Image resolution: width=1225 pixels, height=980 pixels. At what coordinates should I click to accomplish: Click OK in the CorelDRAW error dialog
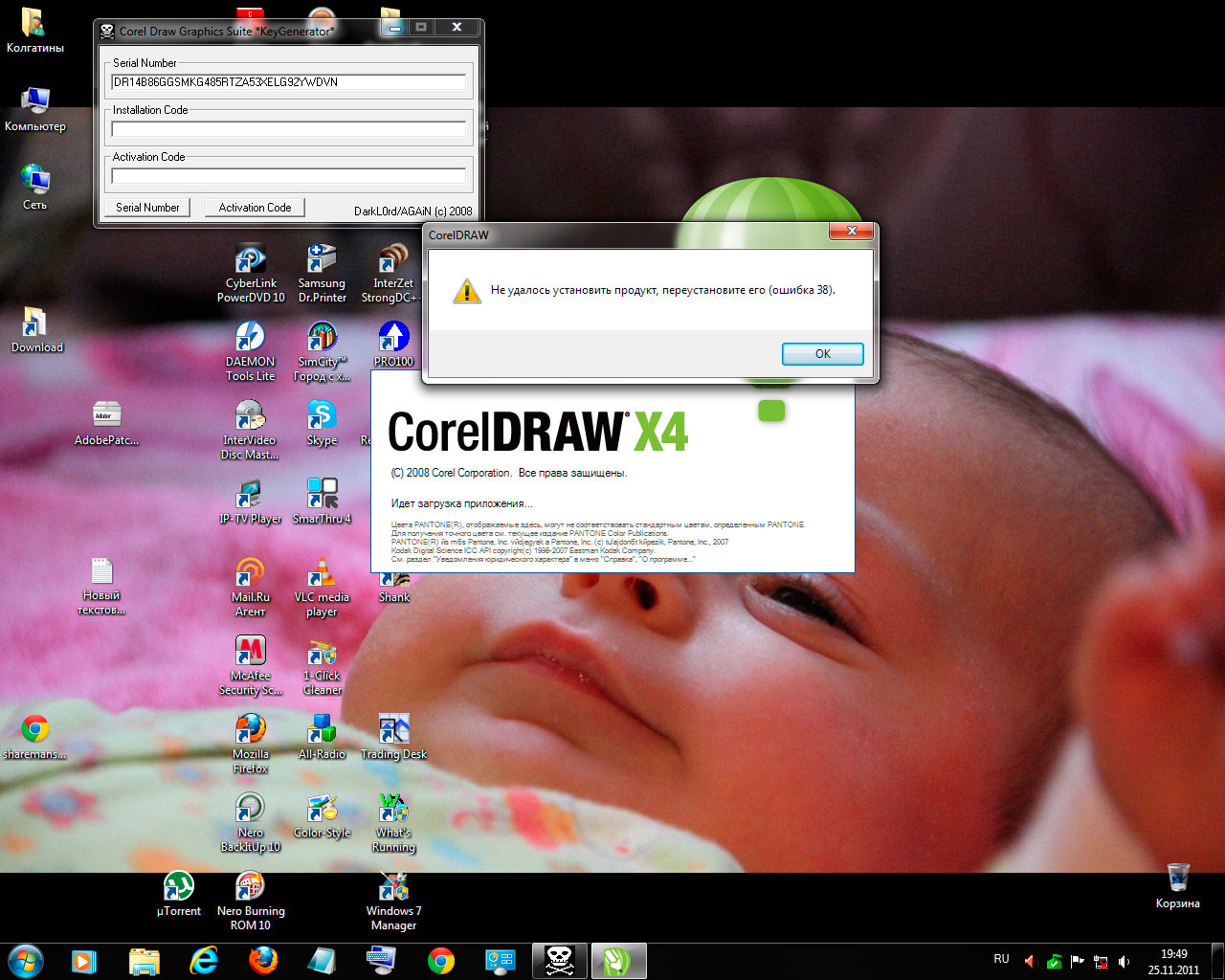click(x=823, y=354)
